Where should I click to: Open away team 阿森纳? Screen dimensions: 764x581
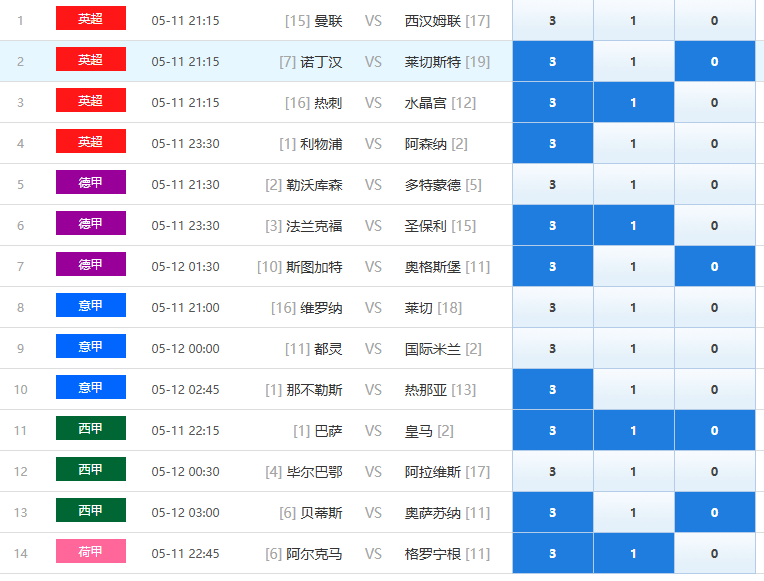coord(425,144)
